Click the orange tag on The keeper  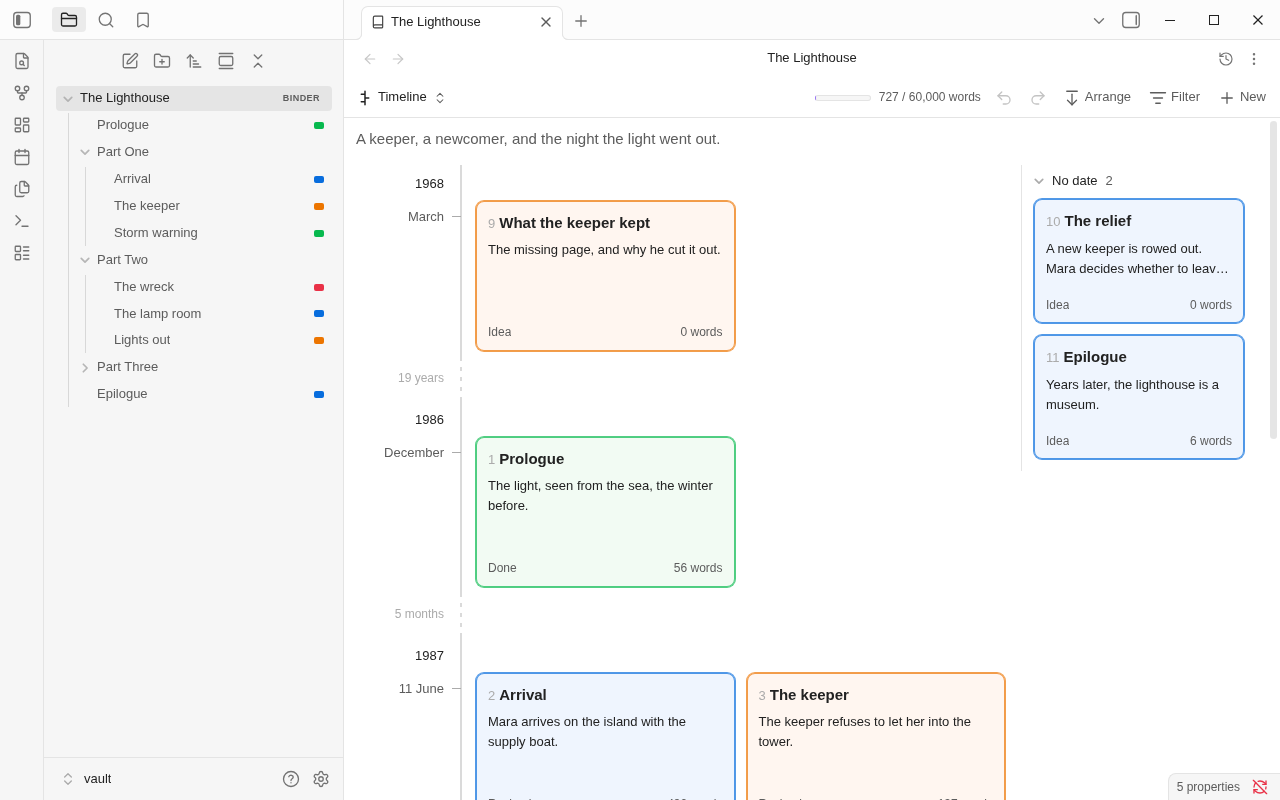pyautogui.click(x=319, y=206)
